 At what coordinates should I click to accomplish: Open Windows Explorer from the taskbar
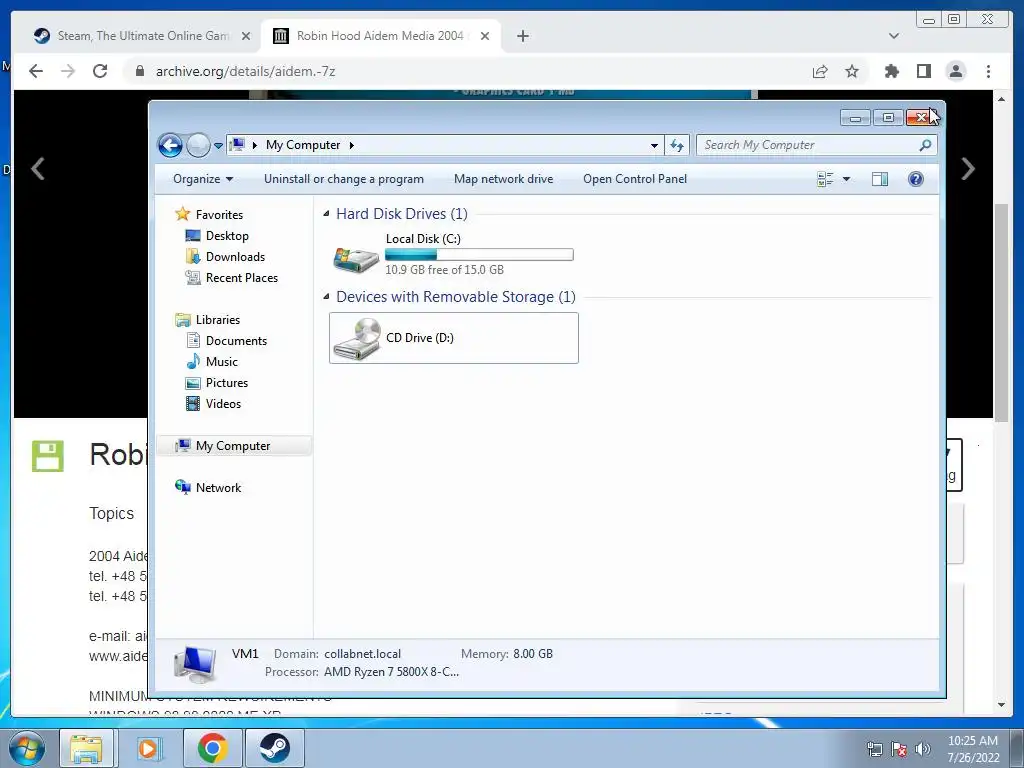pyautogui.click(x=86, y=748)
